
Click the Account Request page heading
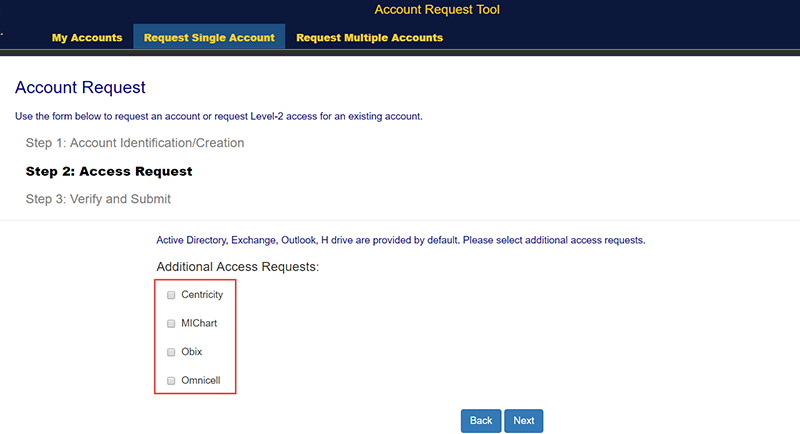80,87
